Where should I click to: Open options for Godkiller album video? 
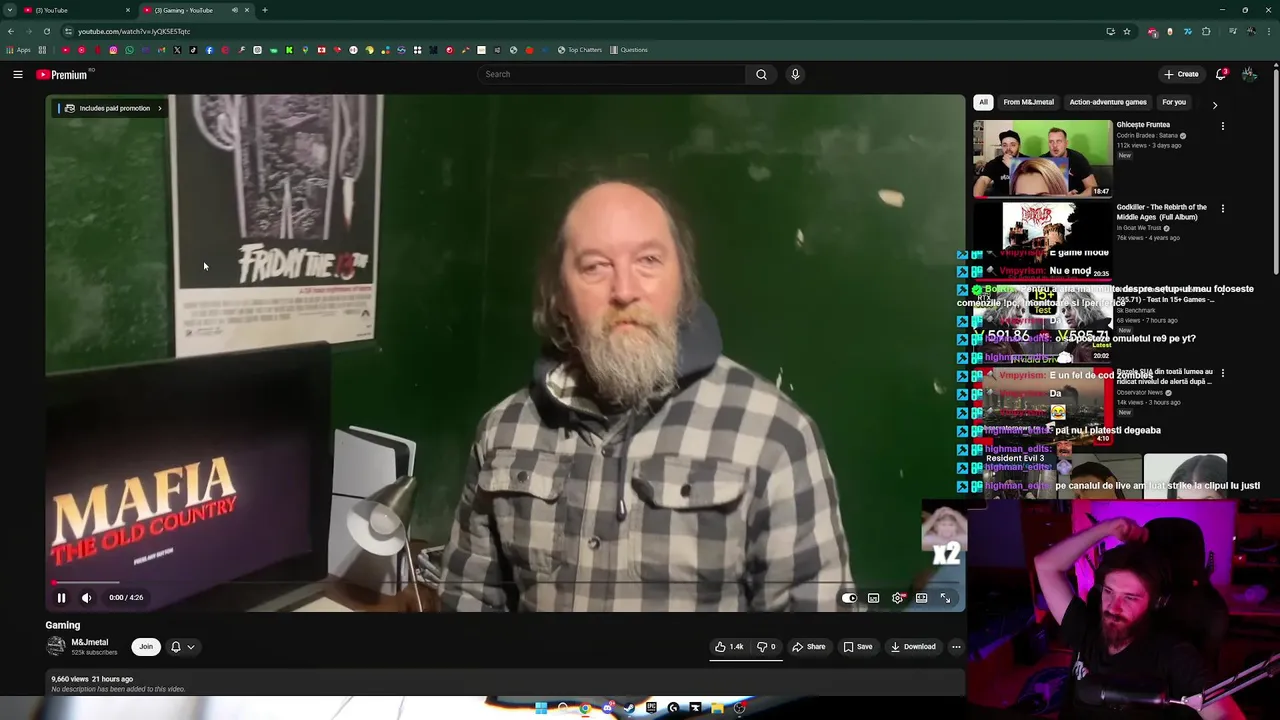click(x=1222, y=208)
